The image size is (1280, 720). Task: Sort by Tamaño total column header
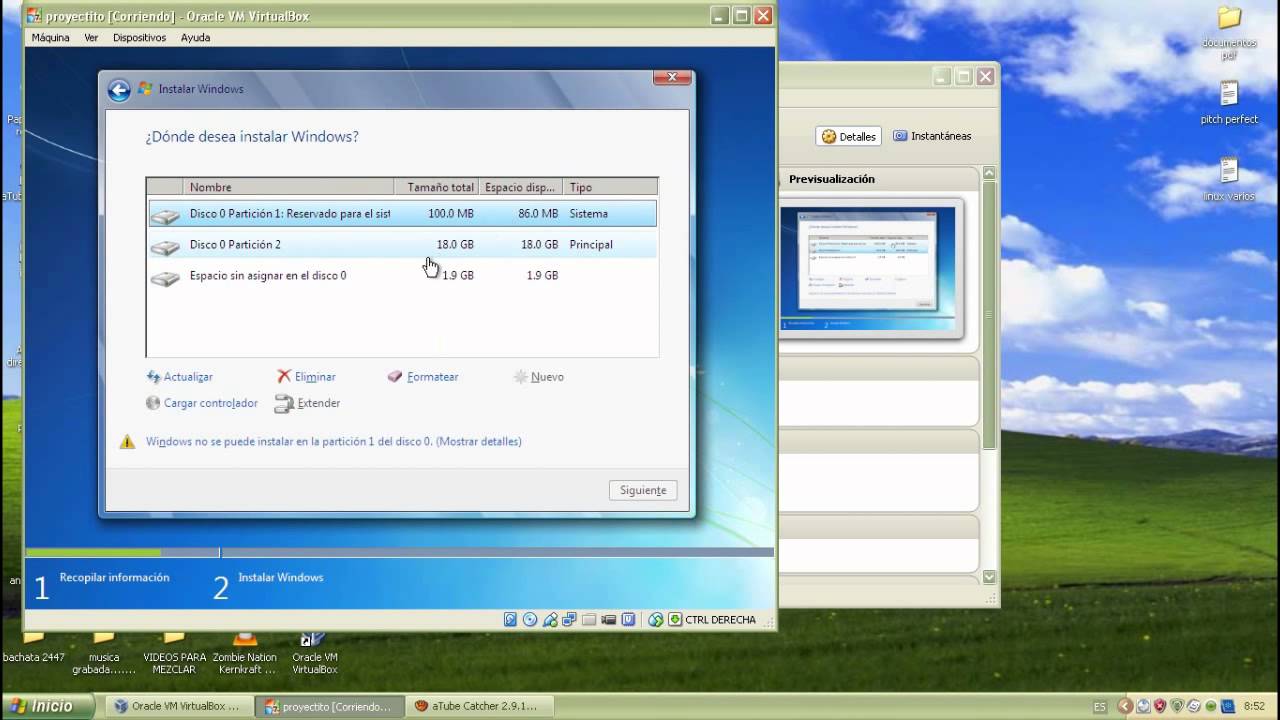[x=437, y=187]
